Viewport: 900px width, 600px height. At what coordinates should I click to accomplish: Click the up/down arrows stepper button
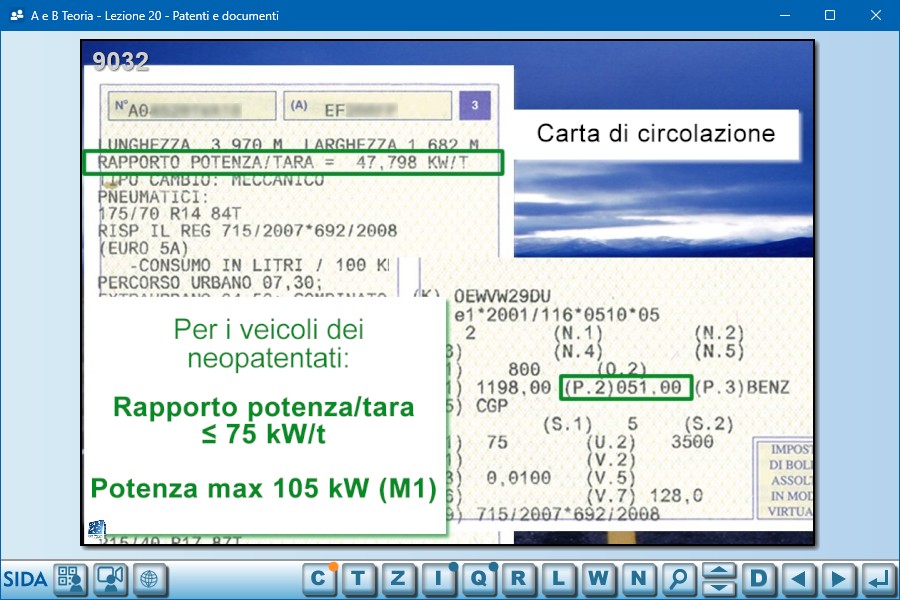click(x=719, y=578)
